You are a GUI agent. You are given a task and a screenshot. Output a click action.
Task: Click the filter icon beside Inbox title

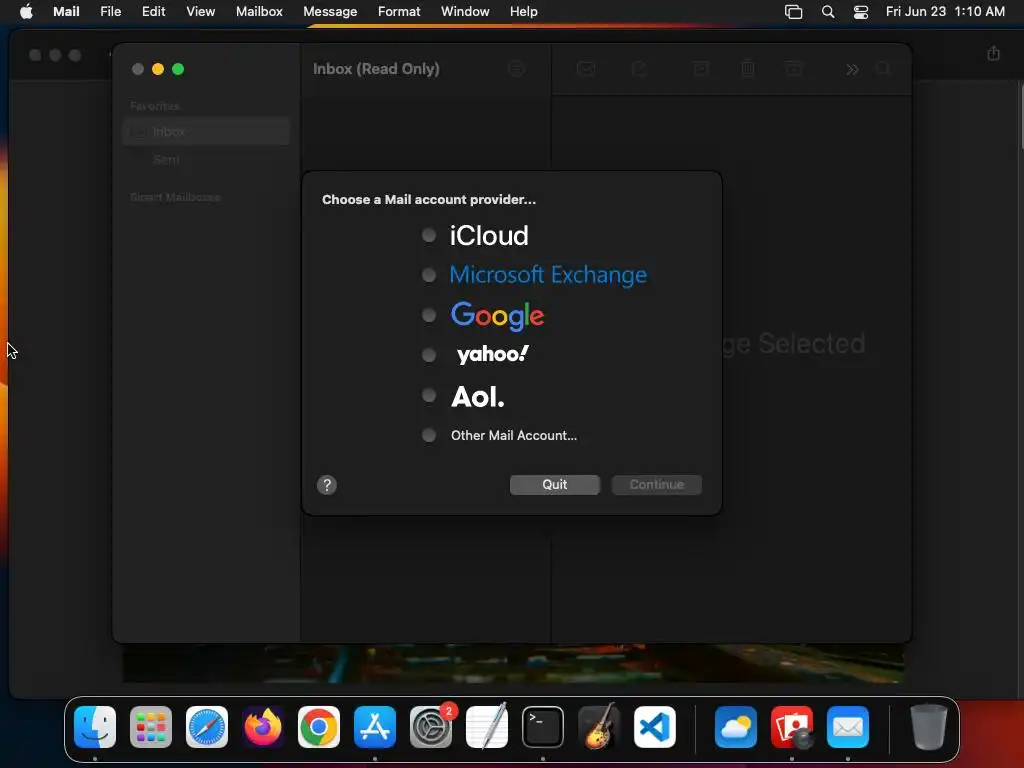[x=516, y=68]
